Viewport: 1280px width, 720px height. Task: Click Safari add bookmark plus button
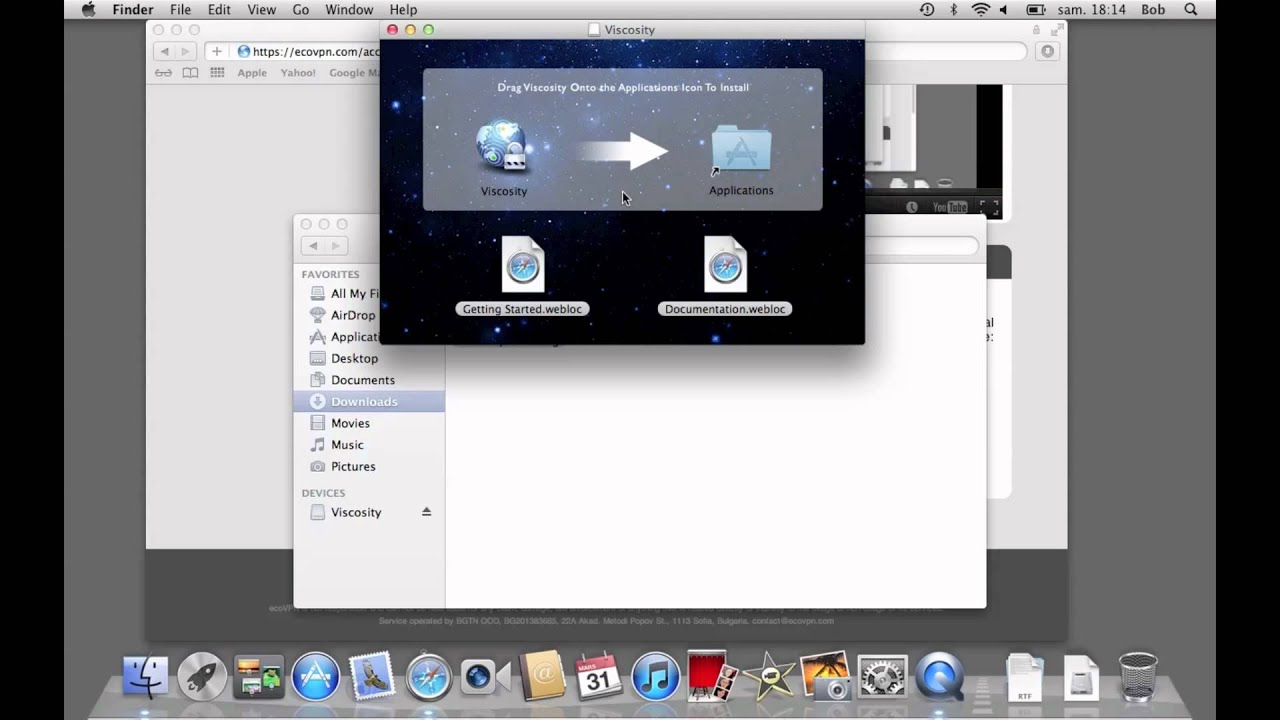(x=216, y=51)
